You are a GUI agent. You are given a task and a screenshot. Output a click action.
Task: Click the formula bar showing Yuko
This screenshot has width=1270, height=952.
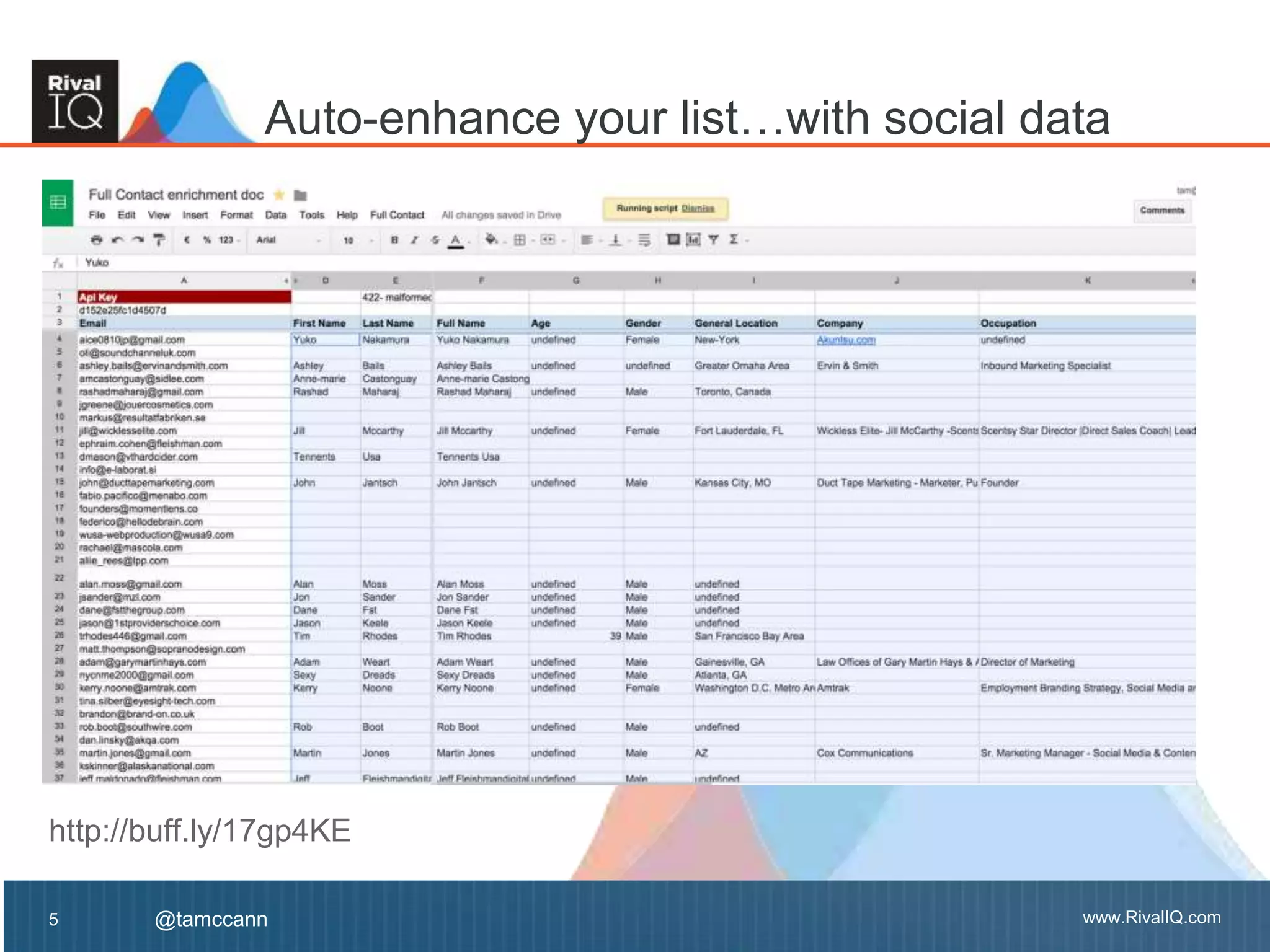point(636,263)
